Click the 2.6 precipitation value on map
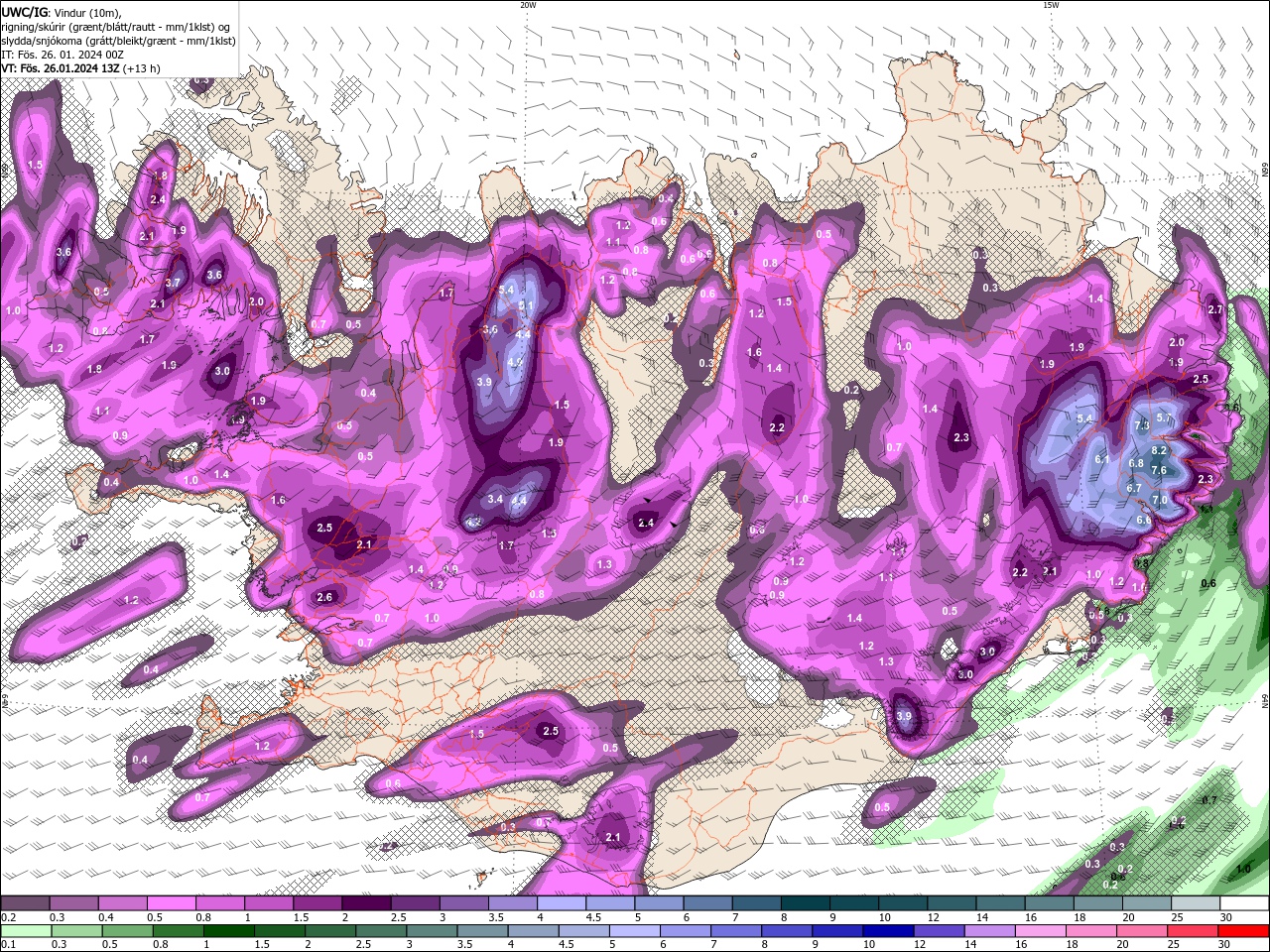 point(324,597)
